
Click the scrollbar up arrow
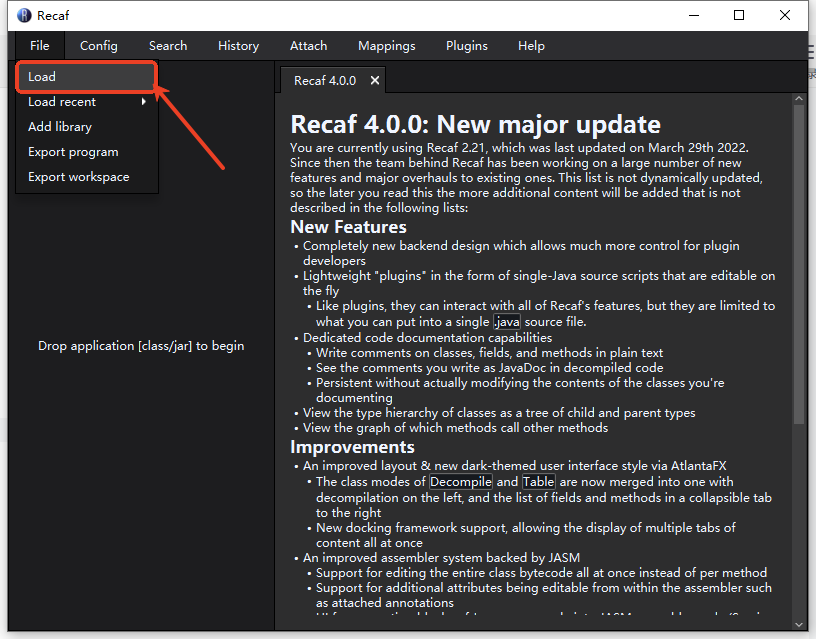click(799, 98)
